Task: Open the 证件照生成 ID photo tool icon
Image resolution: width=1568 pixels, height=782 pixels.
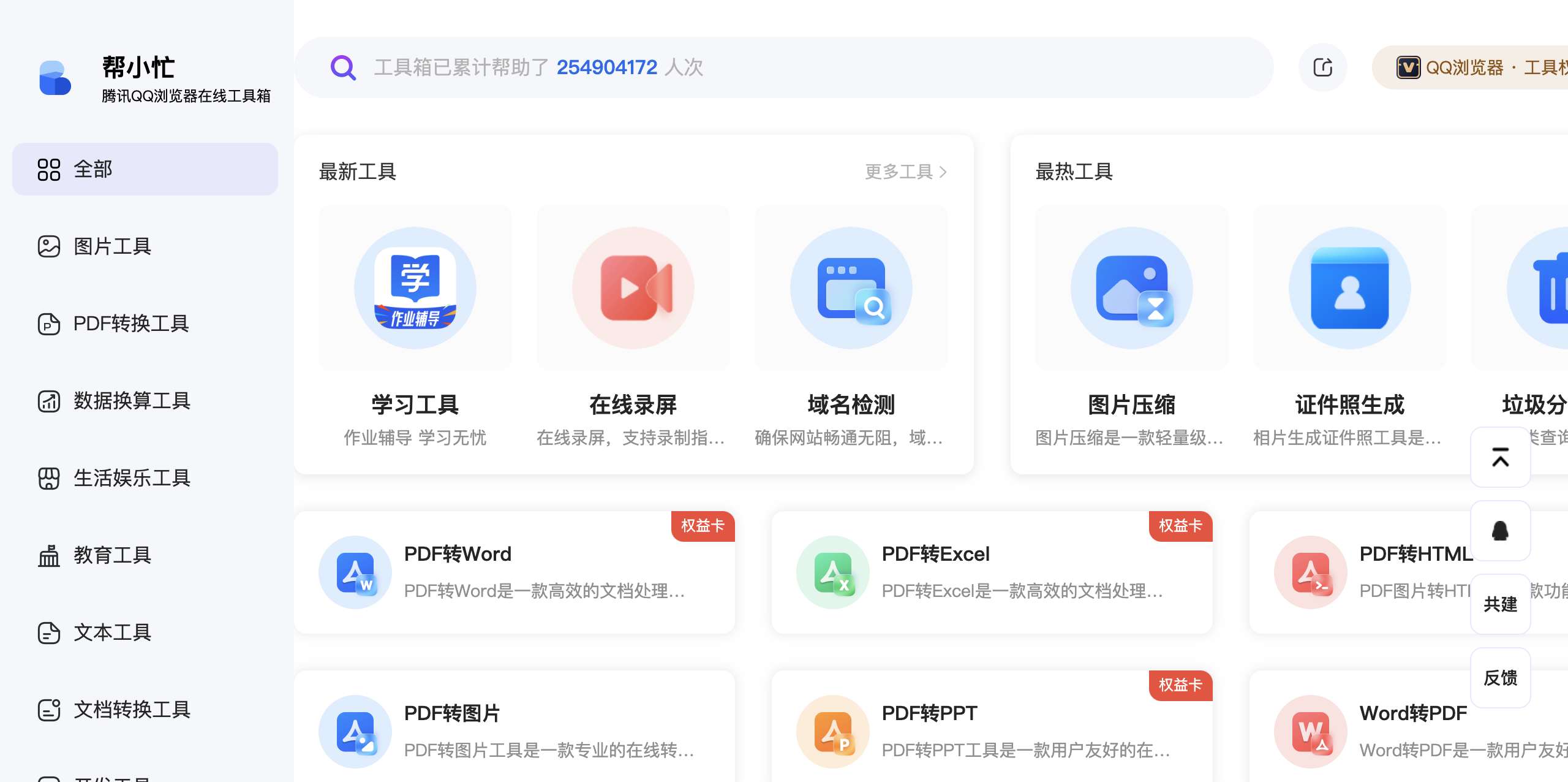Action: 1350,287
